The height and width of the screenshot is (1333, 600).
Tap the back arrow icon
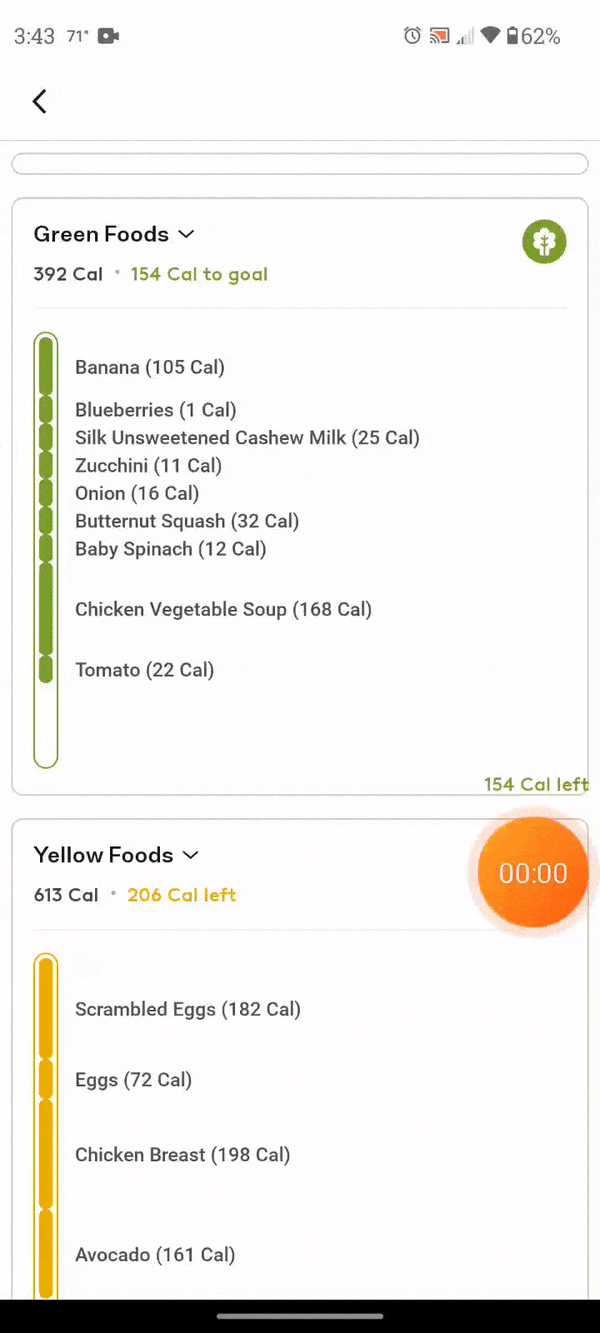(40, 101)
